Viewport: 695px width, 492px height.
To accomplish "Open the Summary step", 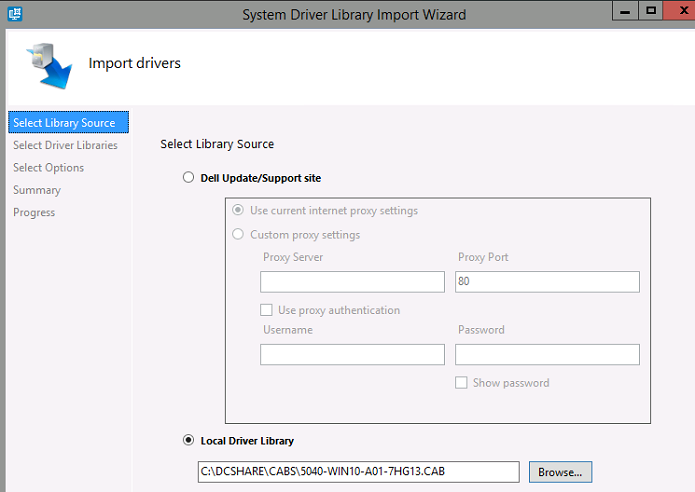I will 37,190.
